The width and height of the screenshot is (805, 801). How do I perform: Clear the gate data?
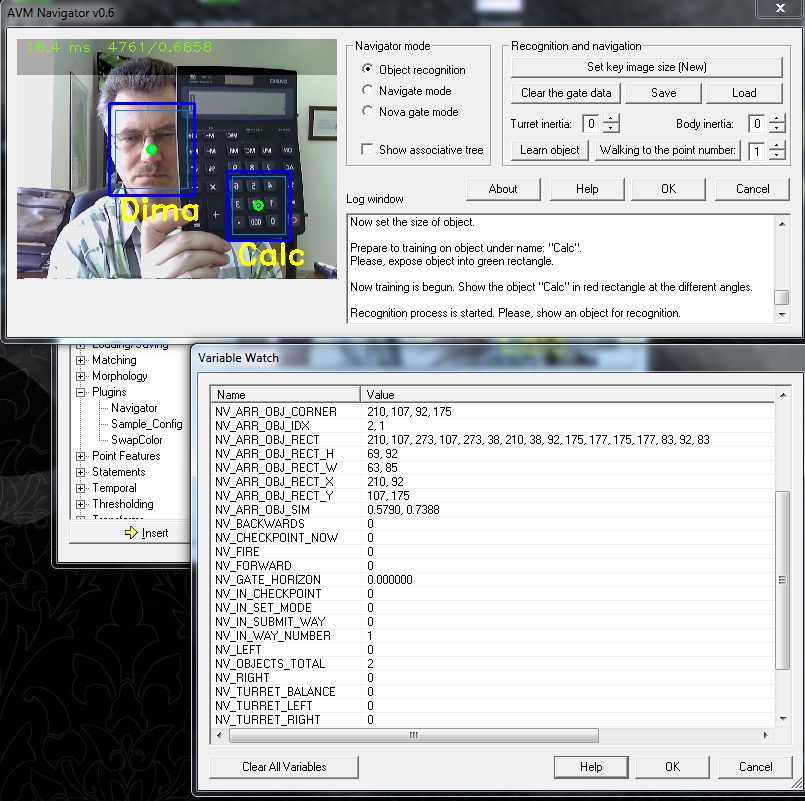pos(566,93)
